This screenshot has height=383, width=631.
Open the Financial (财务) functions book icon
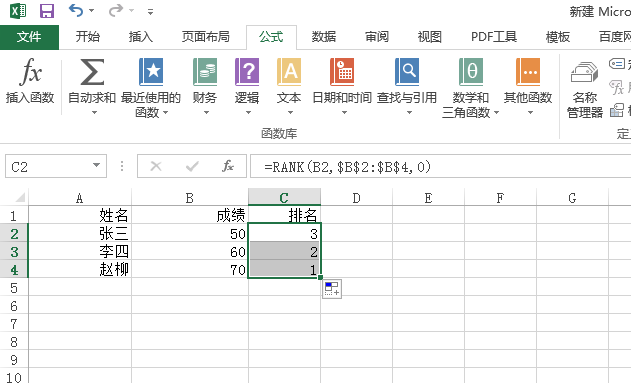click(x=205, y=72)
